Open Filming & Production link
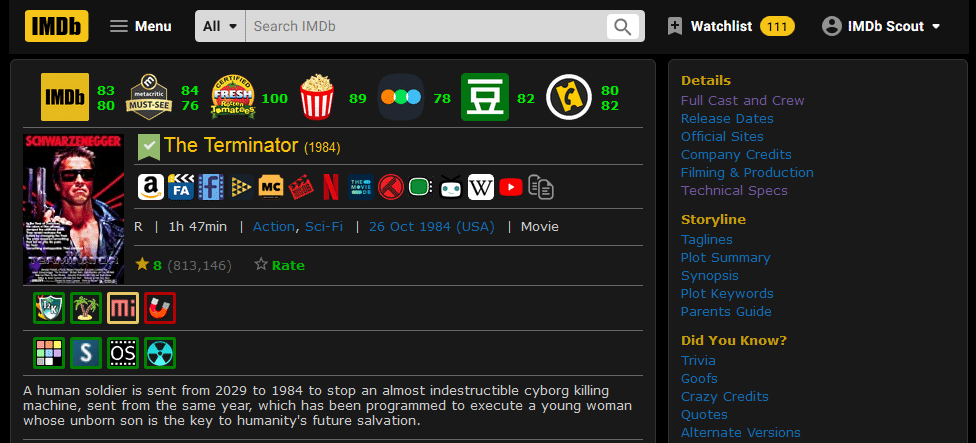The width and height of the screenshot is (976, 443). tap(747, 172)
